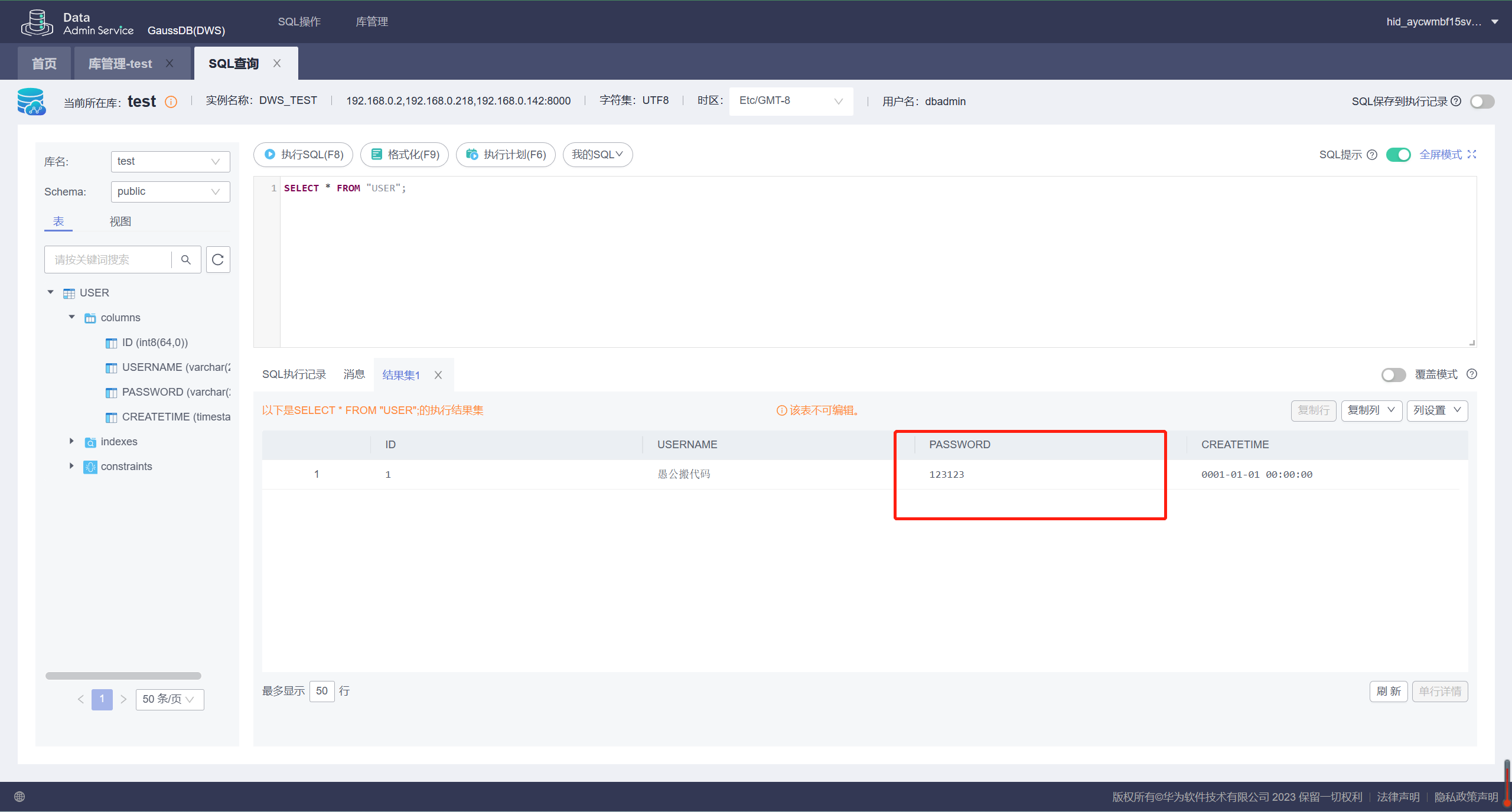Click the help icon beside SQL保存到执行记录
Screen dimensions: 1512x812
[1456, 101]
